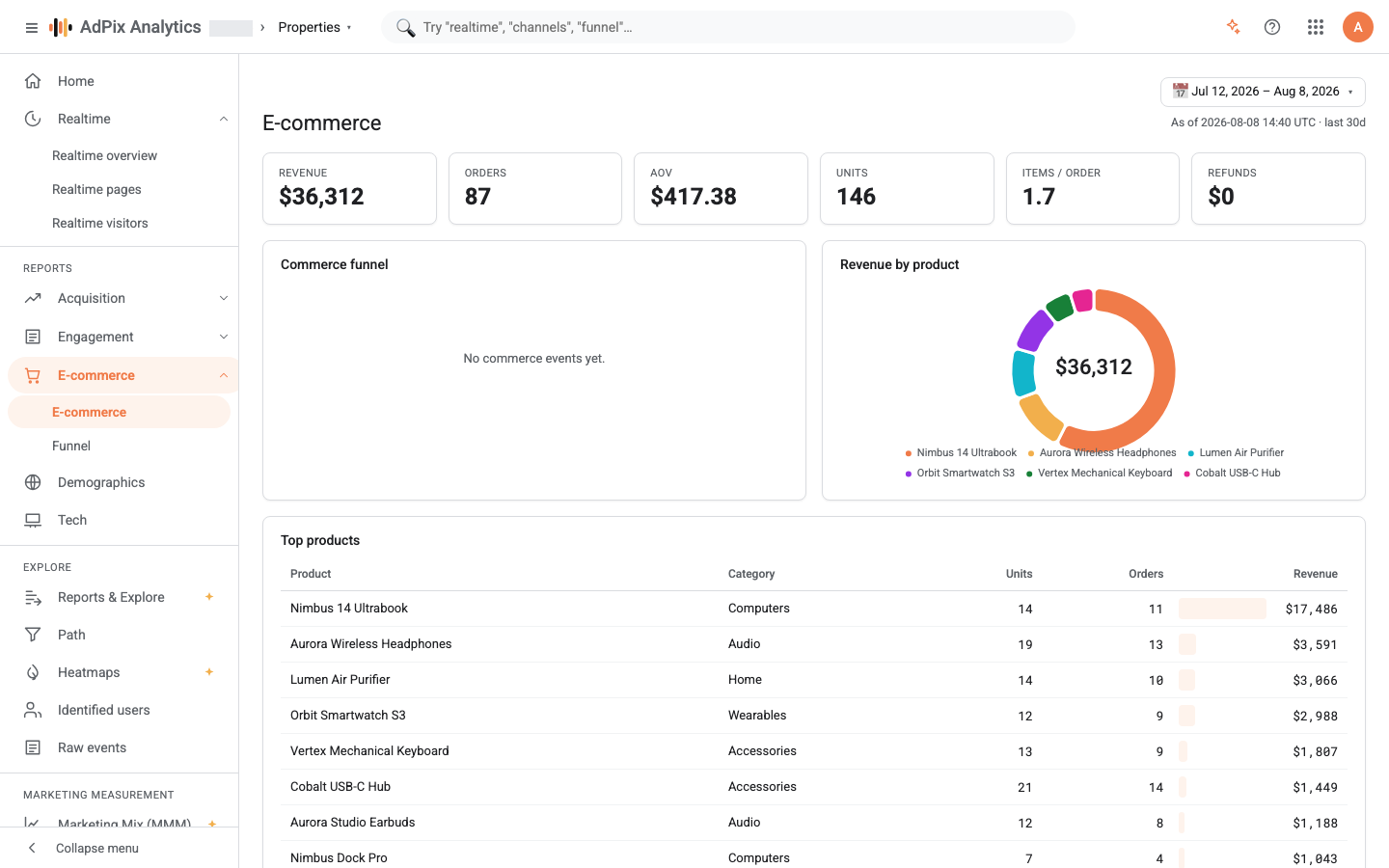
Task: Open the date range picker
Action: click(1263, 92)
